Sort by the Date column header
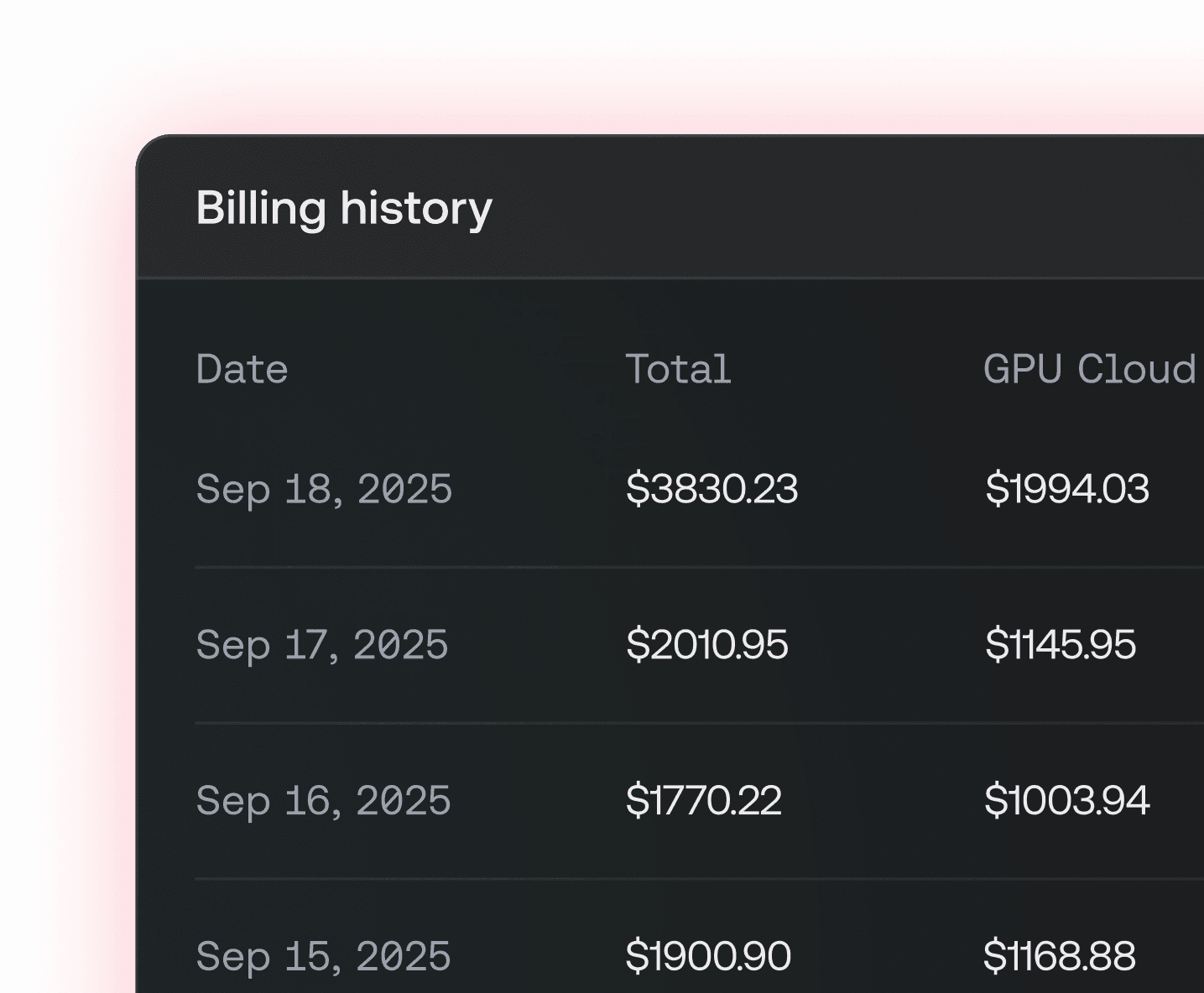 [242, 369]
